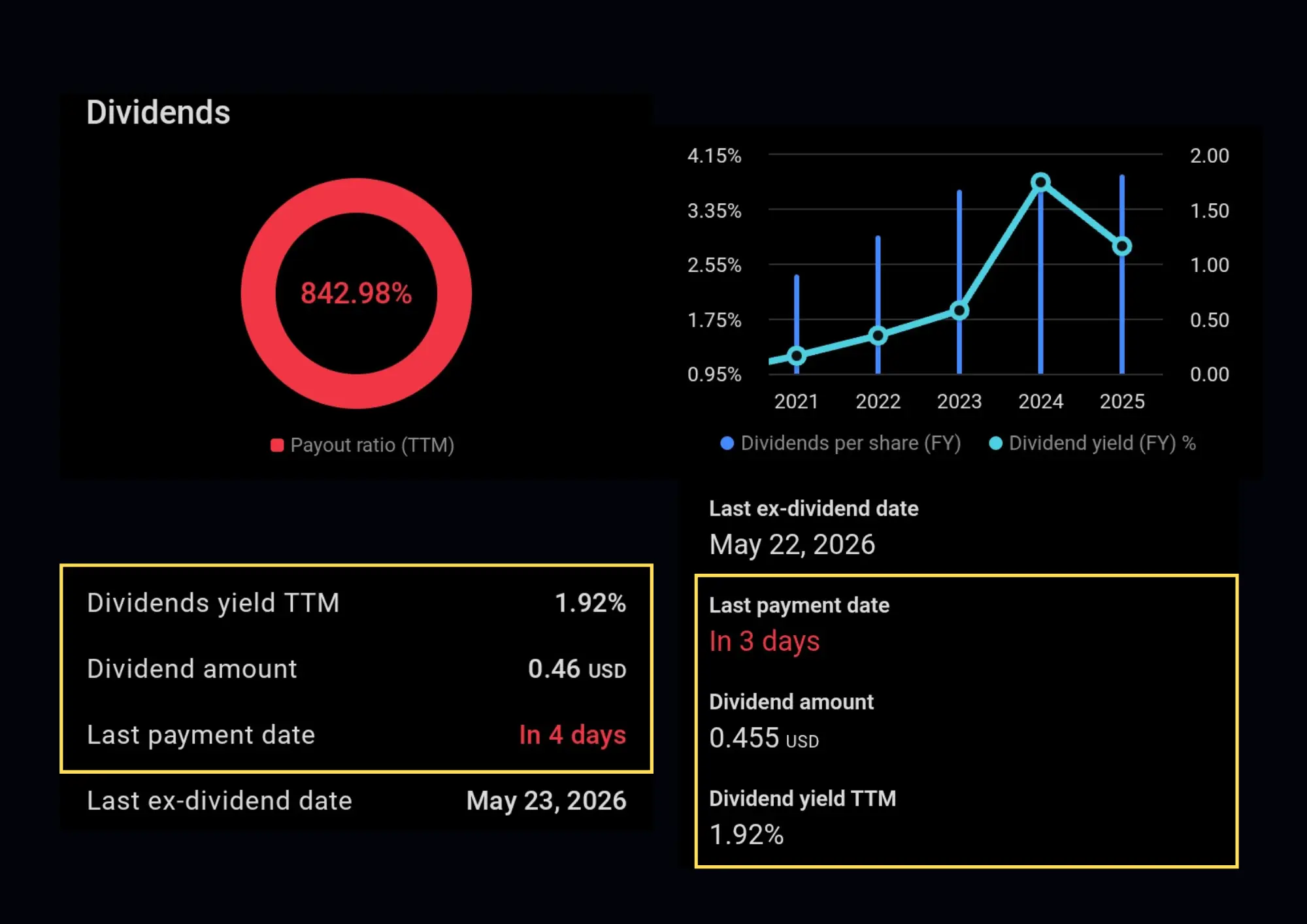Viewport: 1307px width, 924px height.
Task: Click the 2024 year axis label
Action: [1040, 401]
